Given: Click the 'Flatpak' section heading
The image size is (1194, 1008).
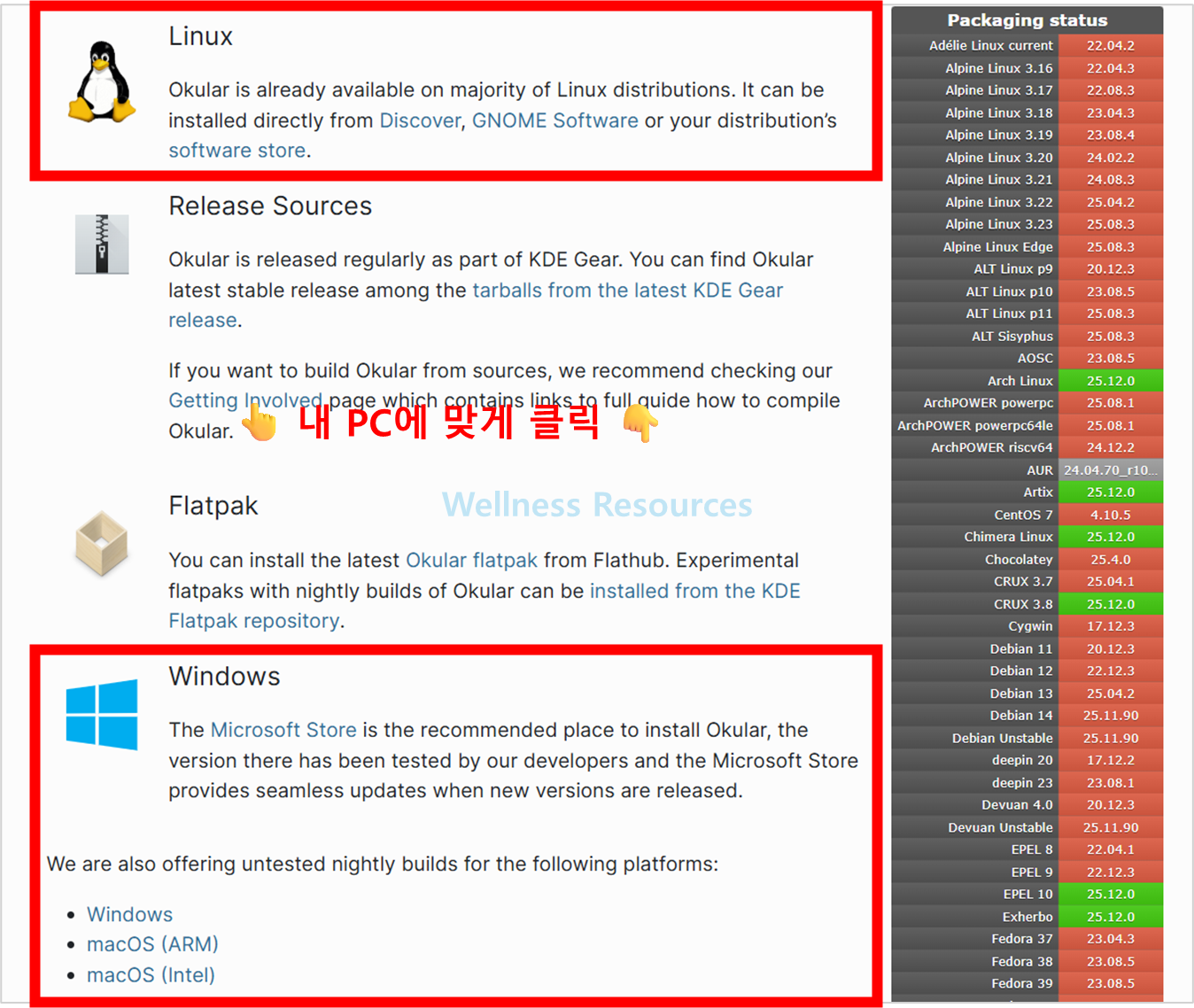Looking at the screenshot, I should pyautogui.click(x=213, y=506).
